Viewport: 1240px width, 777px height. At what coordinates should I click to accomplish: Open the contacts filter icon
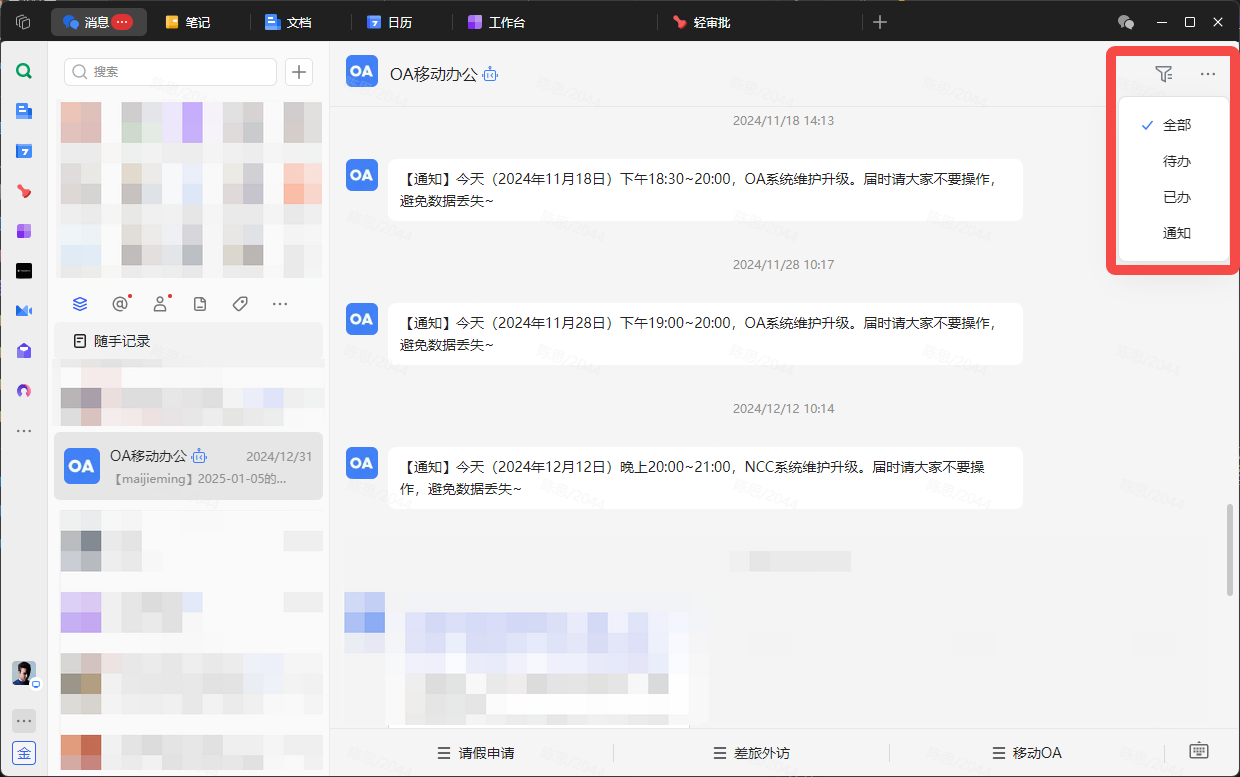(160, 303)
